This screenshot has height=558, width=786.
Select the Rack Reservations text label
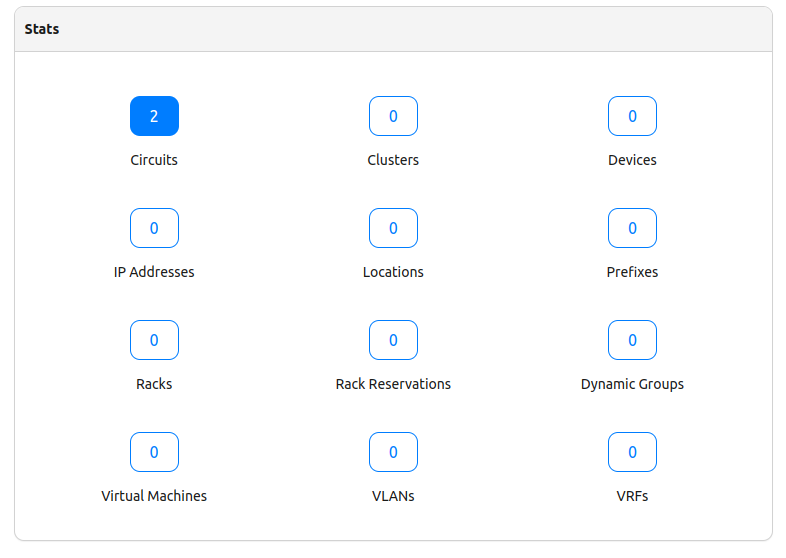(393, 384)
